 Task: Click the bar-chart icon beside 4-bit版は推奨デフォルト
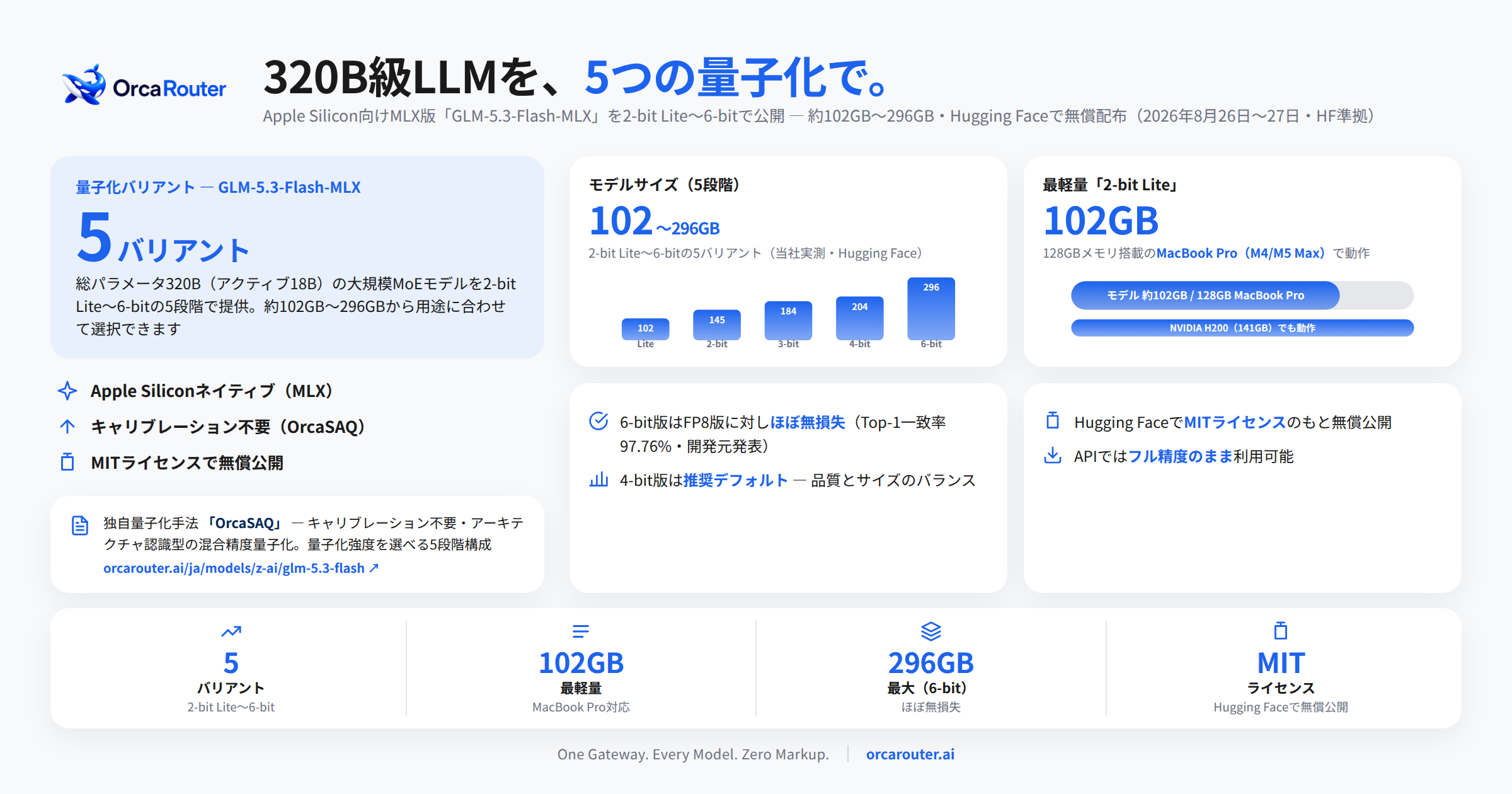coord(598,480)
